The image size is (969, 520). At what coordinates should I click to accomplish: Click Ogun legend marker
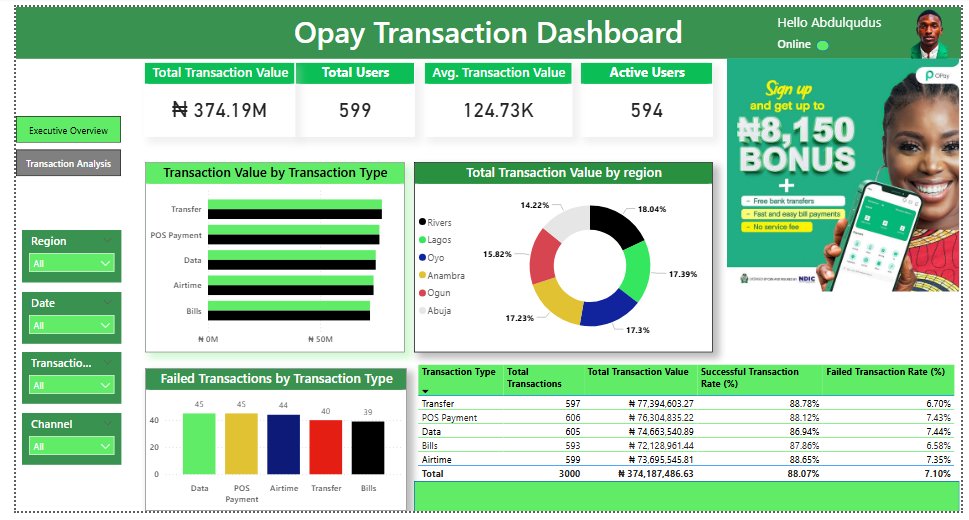click(423, 292)
